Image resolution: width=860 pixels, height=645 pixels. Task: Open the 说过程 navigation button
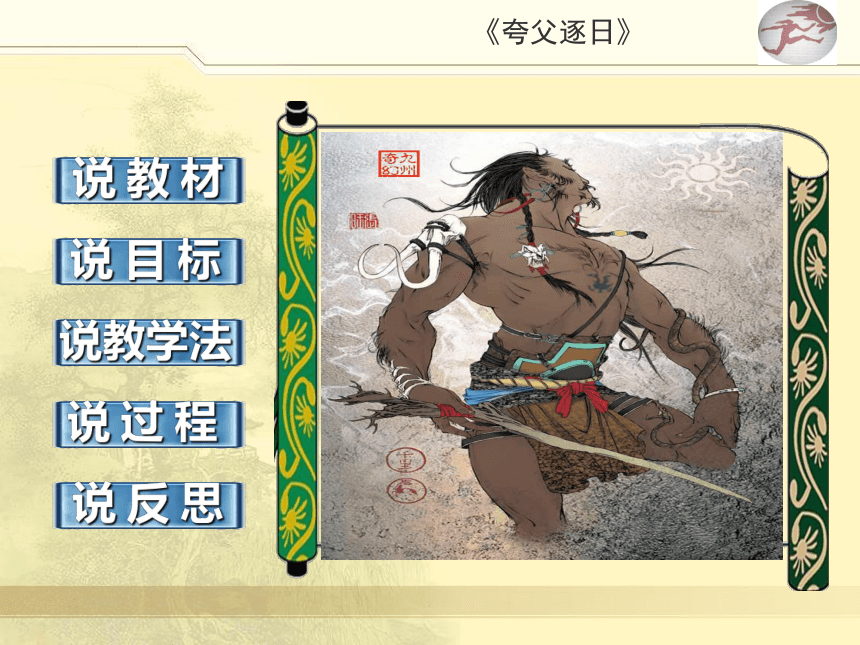click(x=148, y=423)
